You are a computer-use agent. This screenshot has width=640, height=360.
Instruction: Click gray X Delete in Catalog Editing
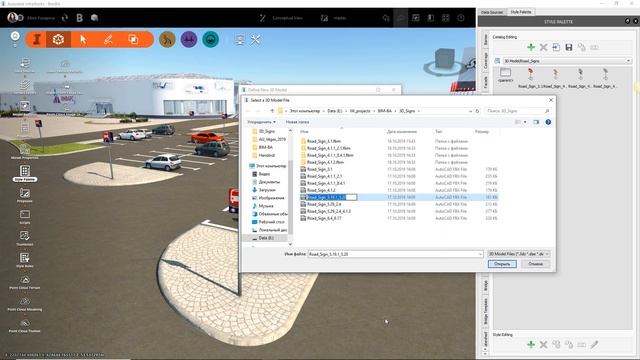pos(543,47)
